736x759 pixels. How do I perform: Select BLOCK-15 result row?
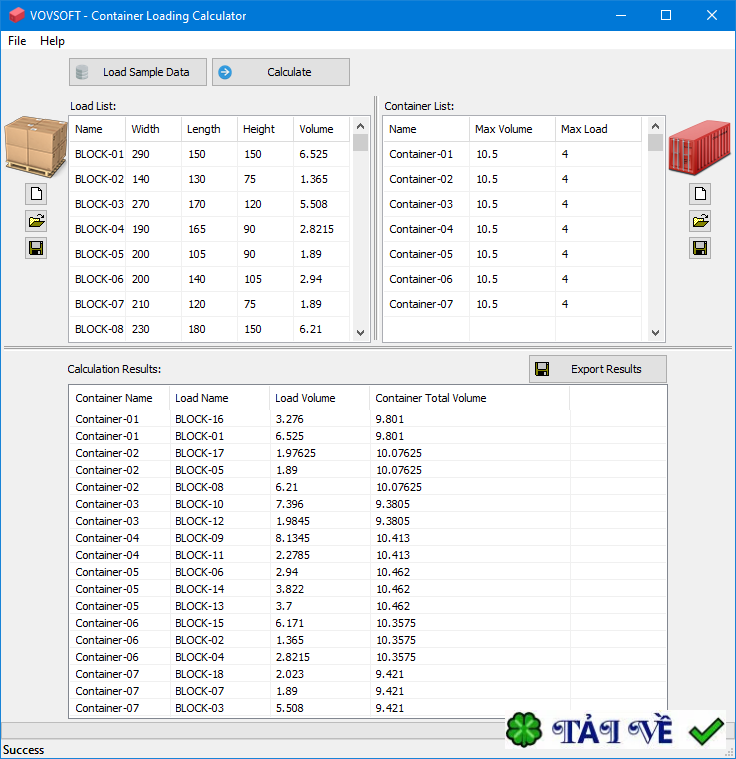coord(368,623)
